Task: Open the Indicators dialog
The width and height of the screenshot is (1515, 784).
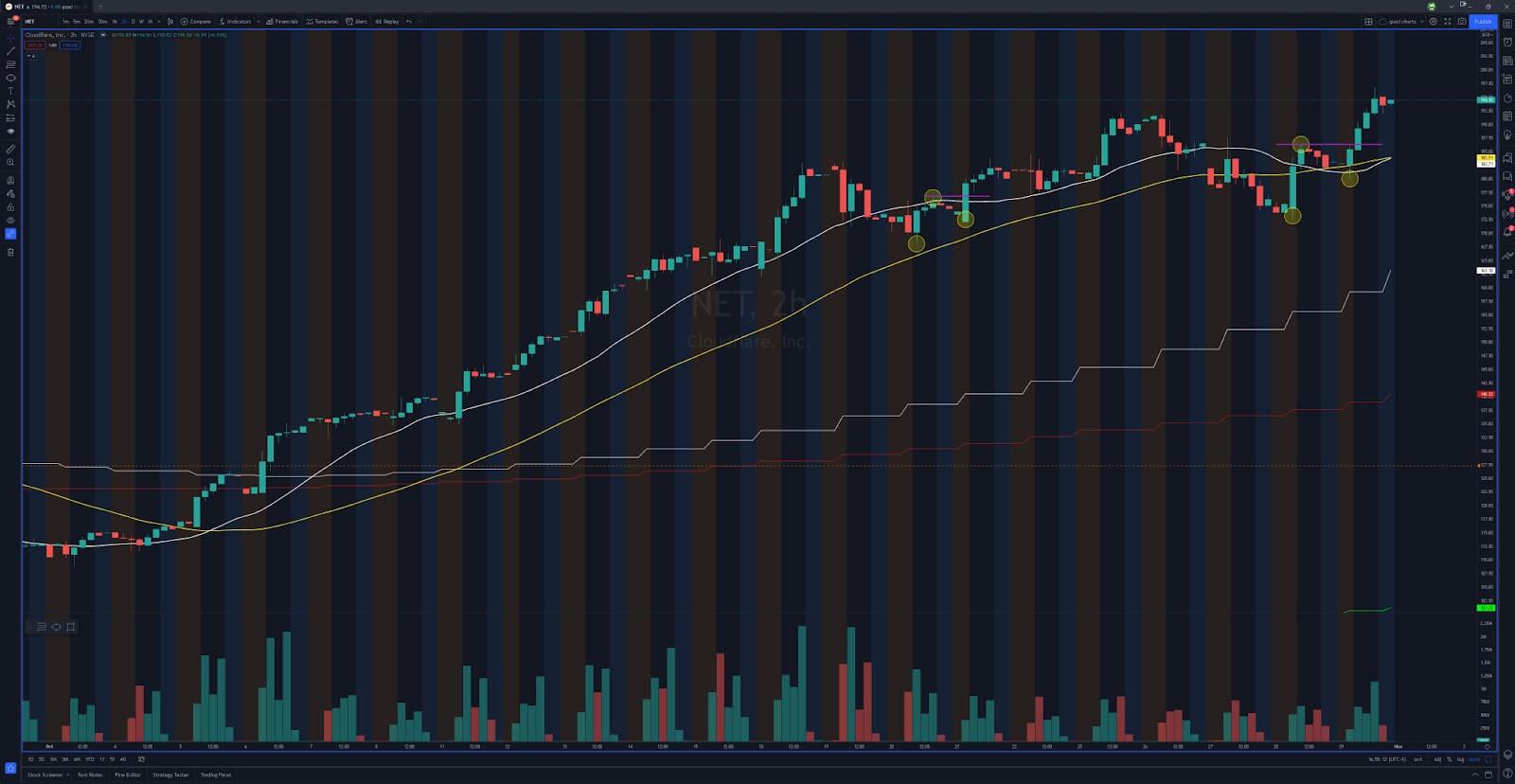Action: (x=236, y=21)
